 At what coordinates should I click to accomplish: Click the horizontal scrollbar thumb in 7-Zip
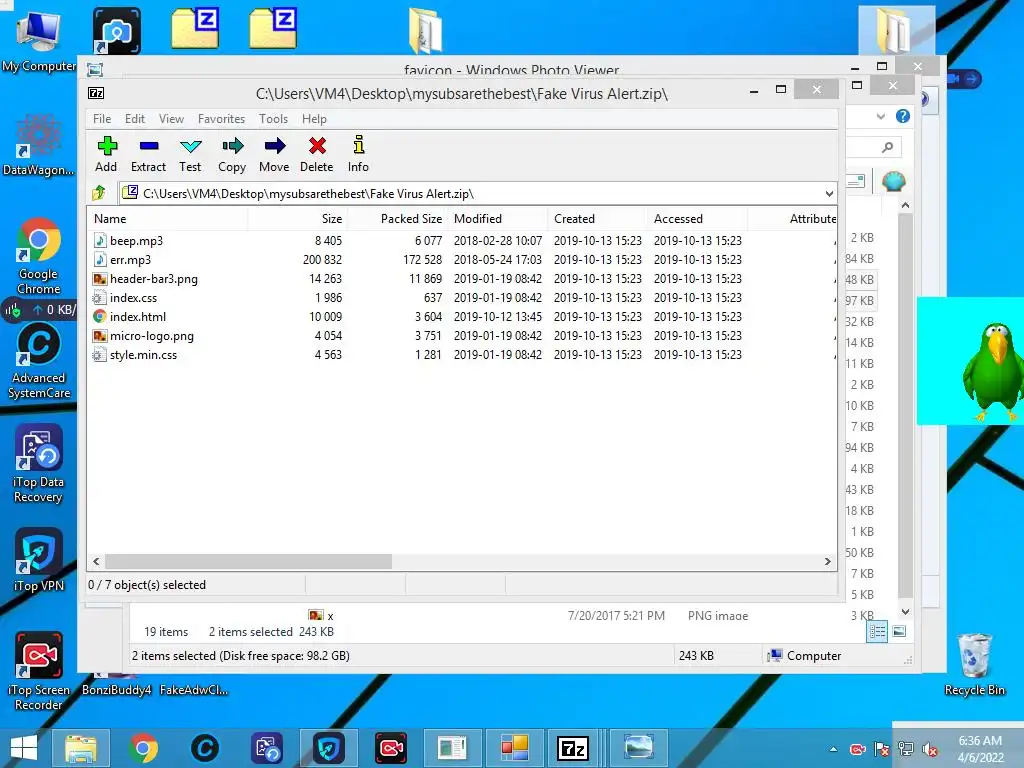click(248, 561)
